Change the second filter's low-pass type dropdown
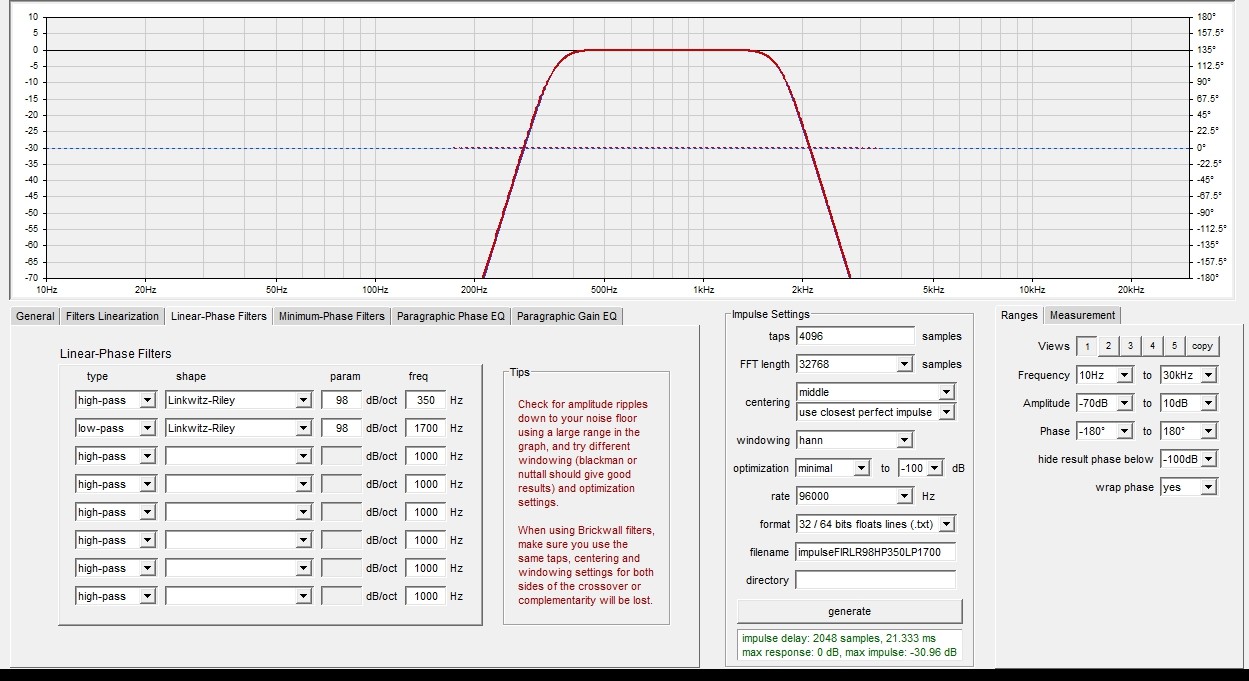The width and height of the screenshot is (1249, 681). (116, 428)
